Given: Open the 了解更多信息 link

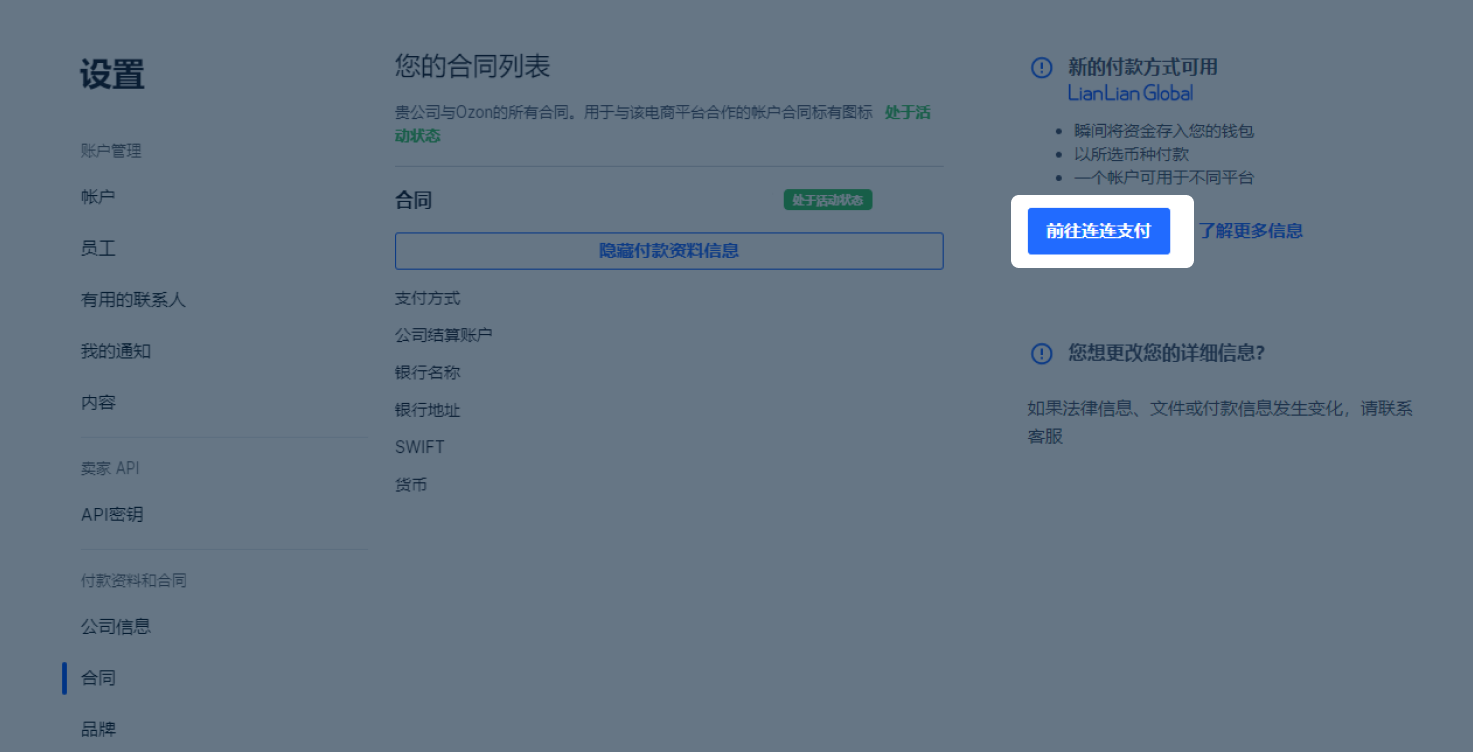Looking at the screenshot, I should (1251, 231).
